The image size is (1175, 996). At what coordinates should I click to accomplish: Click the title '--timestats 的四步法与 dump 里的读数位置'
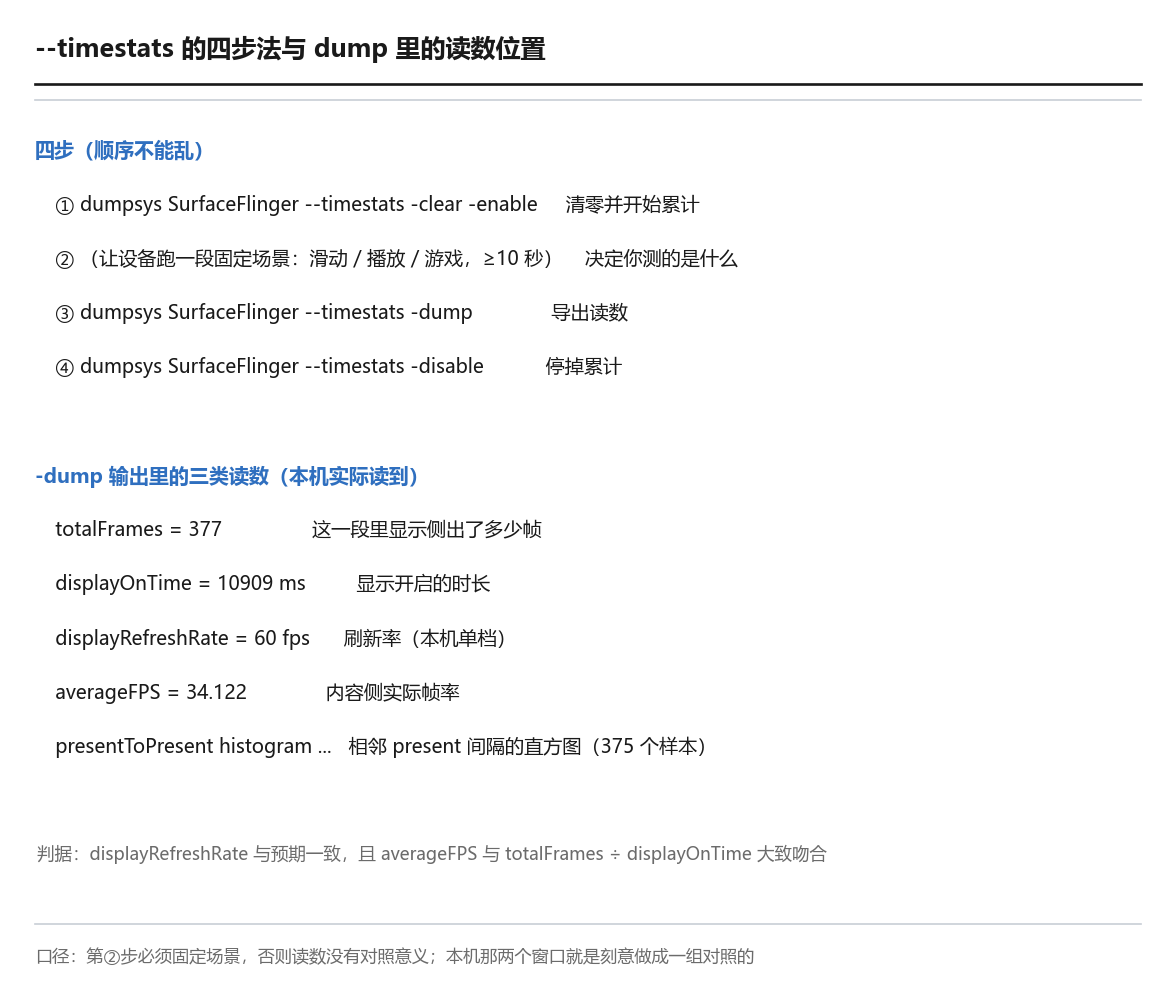tap(290, 49)
